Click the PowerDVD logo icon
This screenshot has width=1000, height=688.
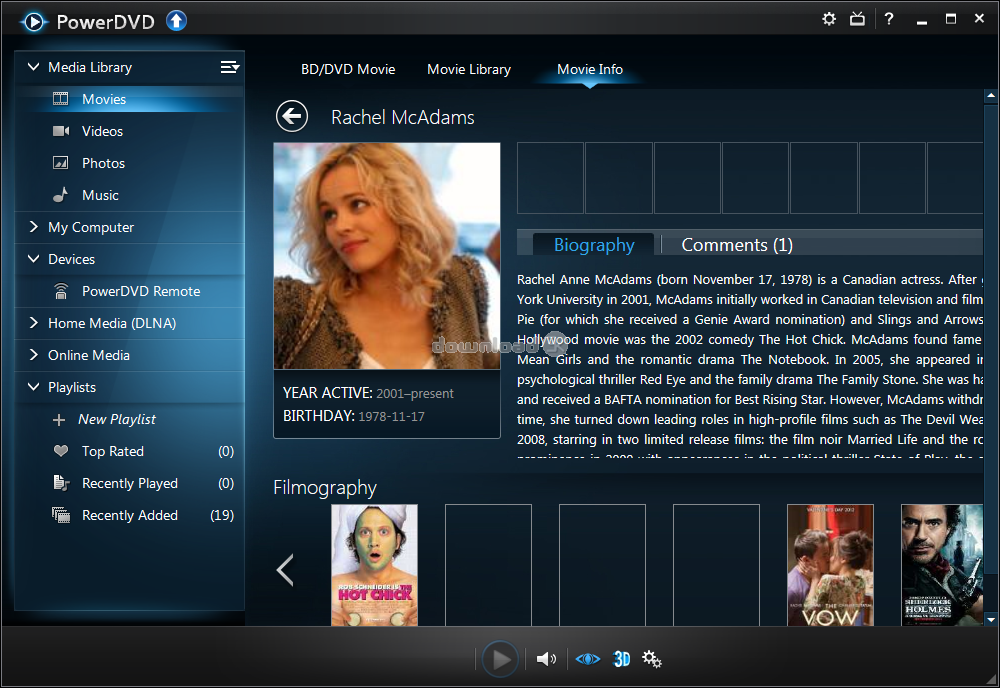pos(34,22)
